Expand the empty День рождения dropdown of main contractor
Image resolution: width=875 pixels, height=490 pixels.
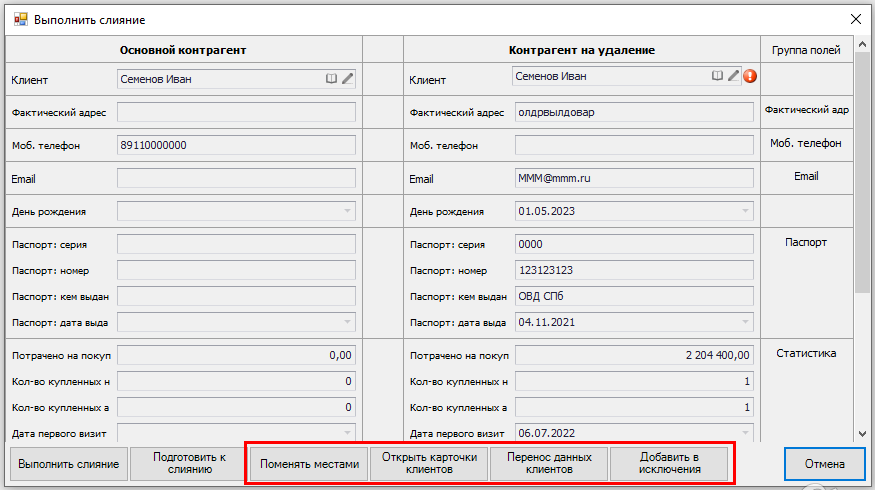347,211
